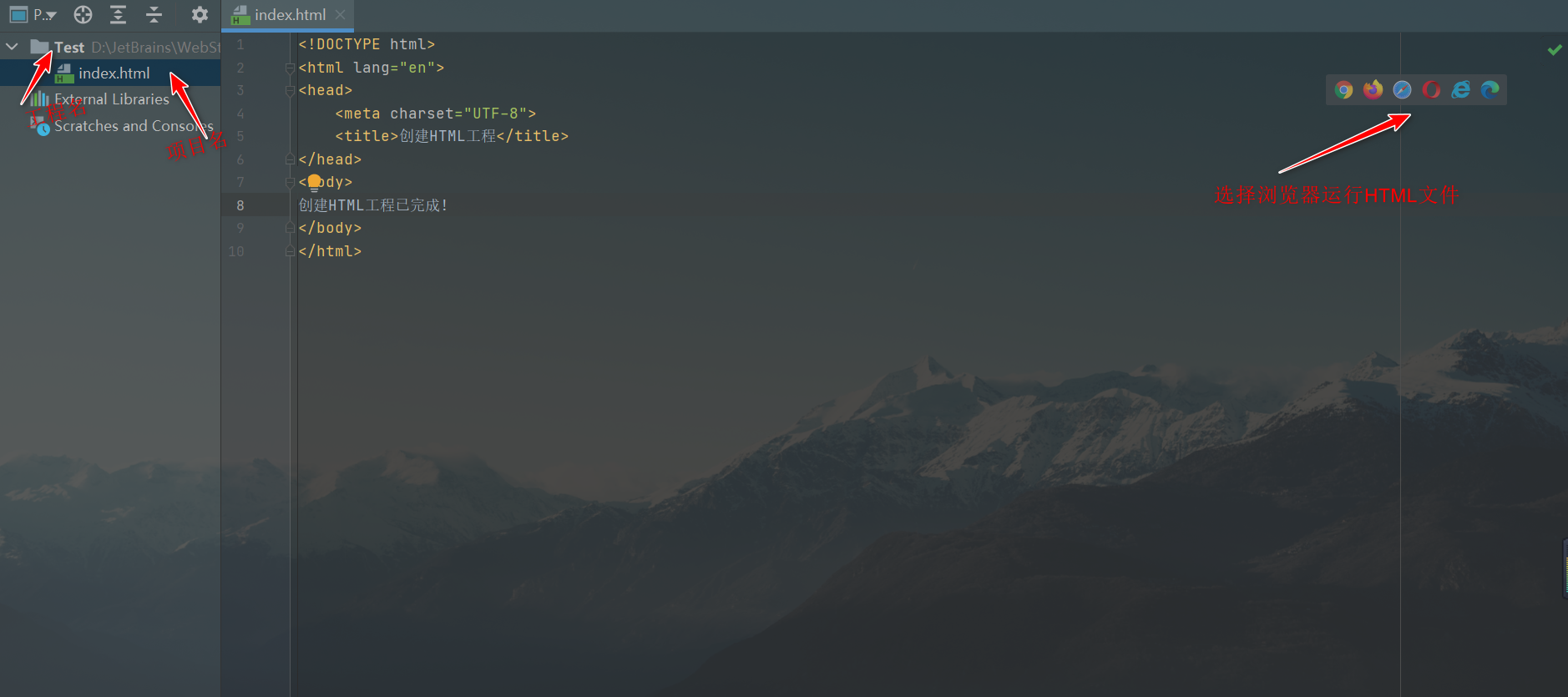1568x697 pixels.
Task: Open page in Chrome browser
Action: click(x=1343, y=90)
